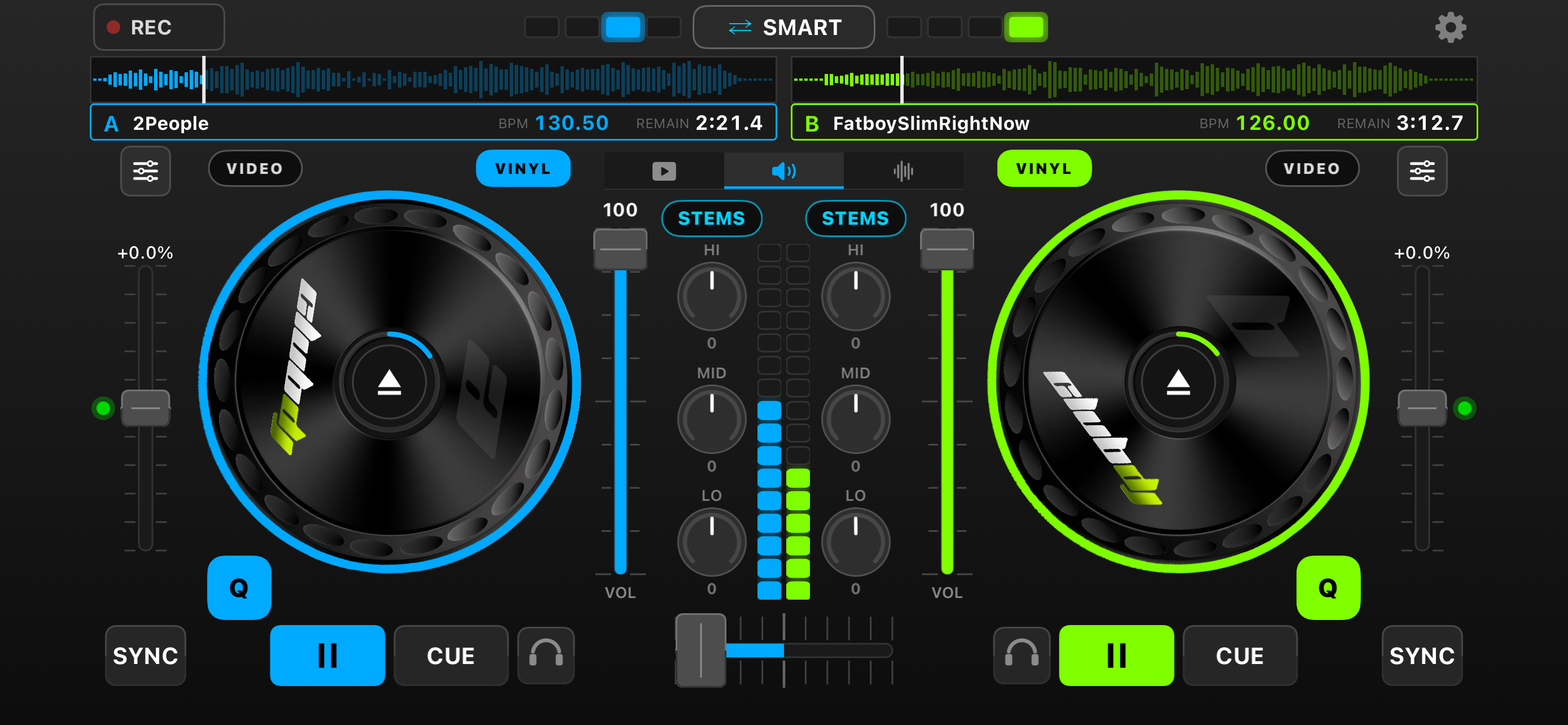Set CUE point on deck A
Image resolution: width=1568 pixels, height=725 pixels.
click(x=451, y=656)
